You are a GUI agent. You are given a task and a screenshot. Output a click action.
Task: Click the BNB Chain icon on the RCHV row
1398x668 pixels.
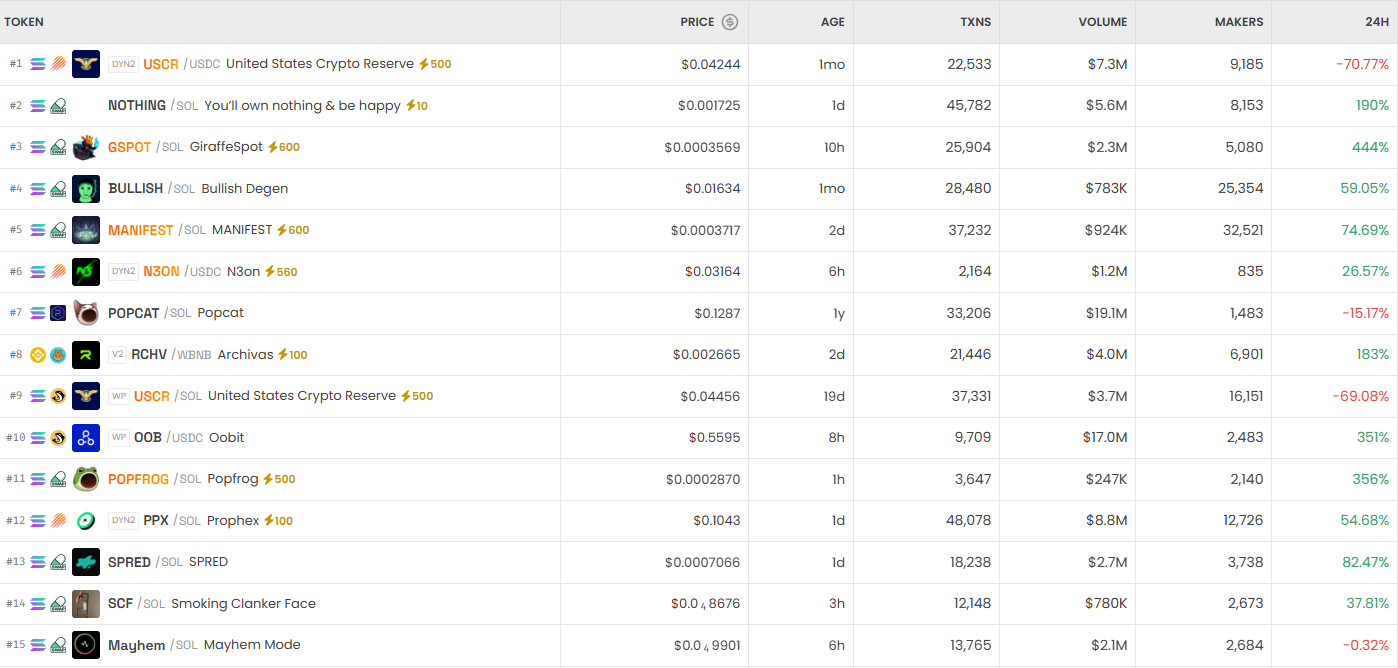[x=36, y=354]
